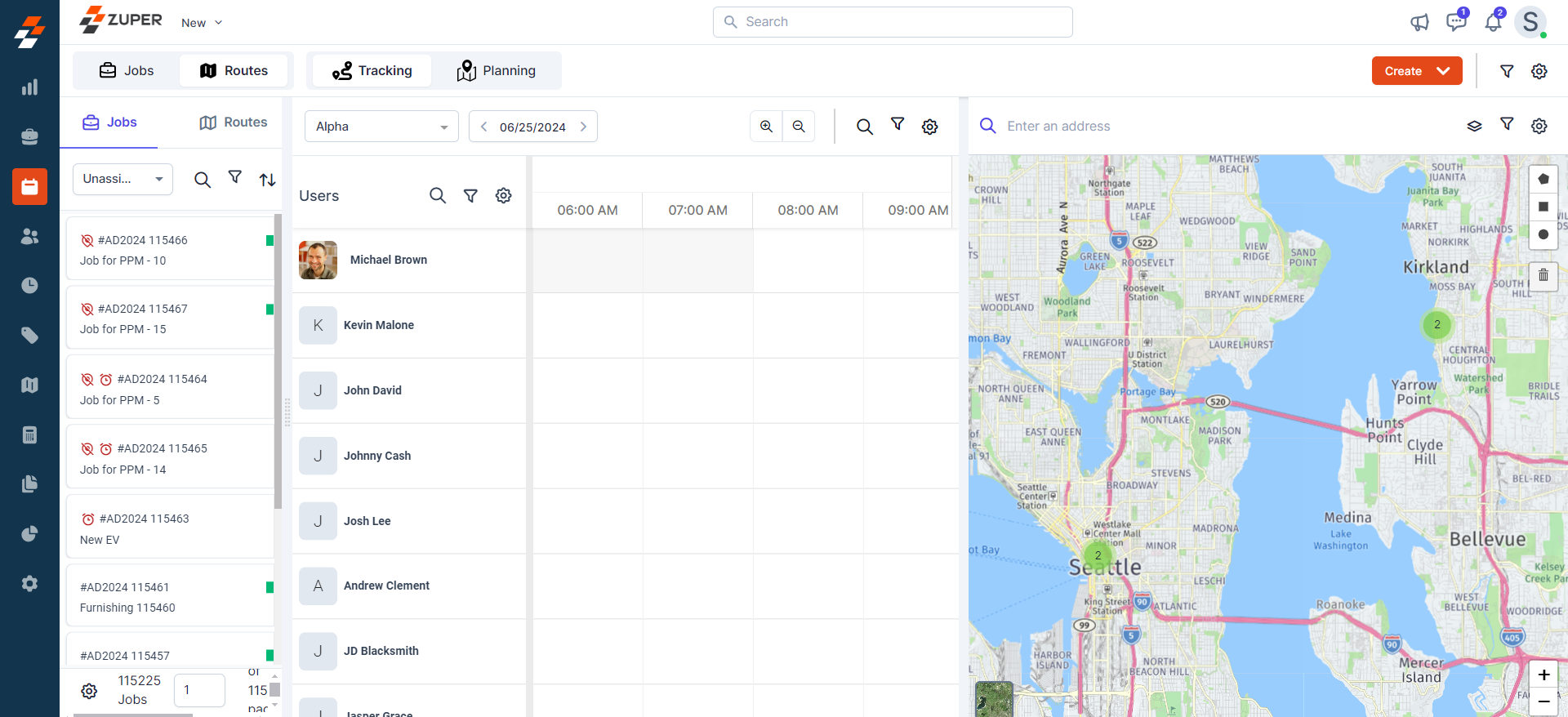
Task: Toggle the satellite view map thumbnail
Action: click(x=993, y=699)
